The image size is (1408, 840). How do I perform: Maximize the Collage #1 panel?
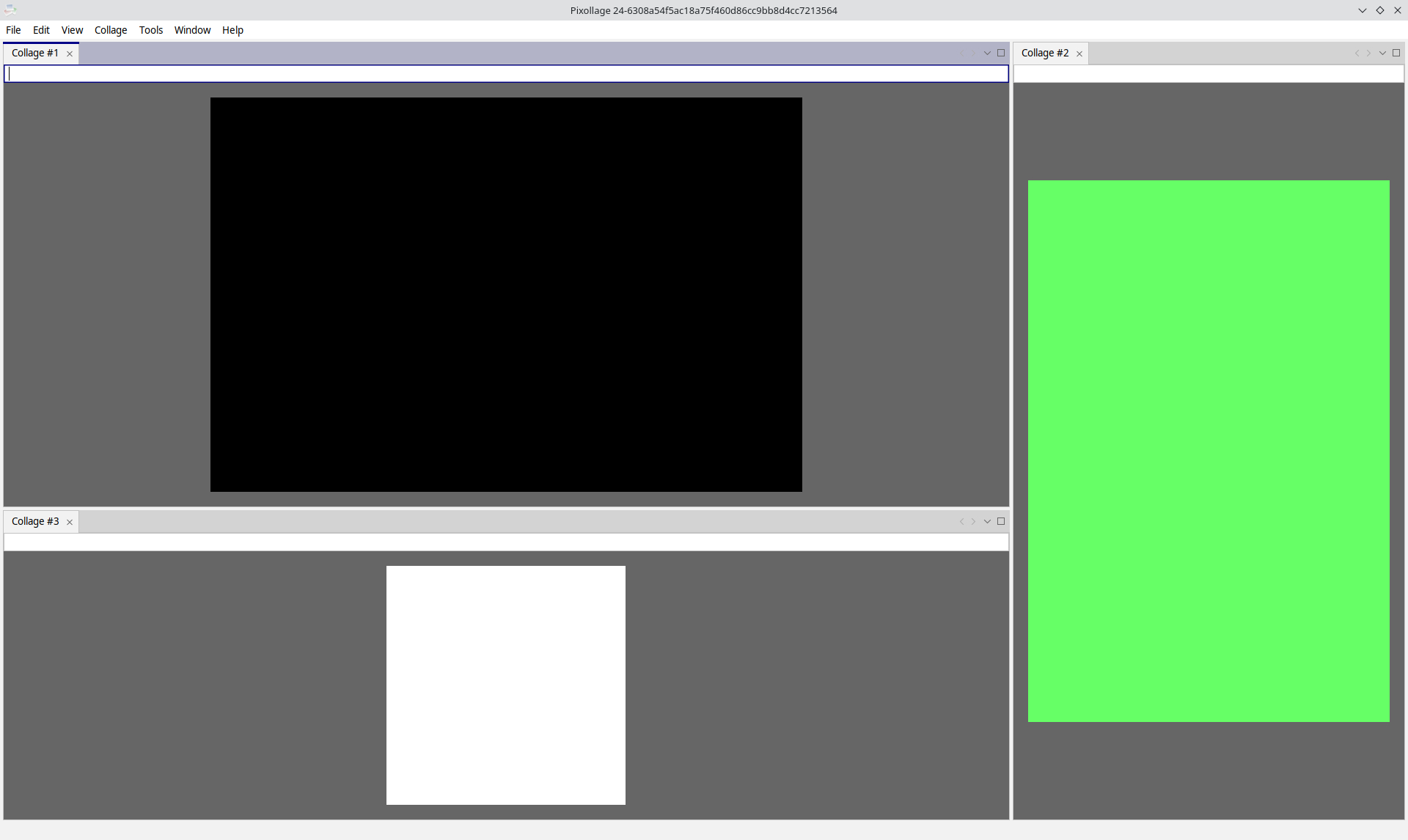(1001, 53)
